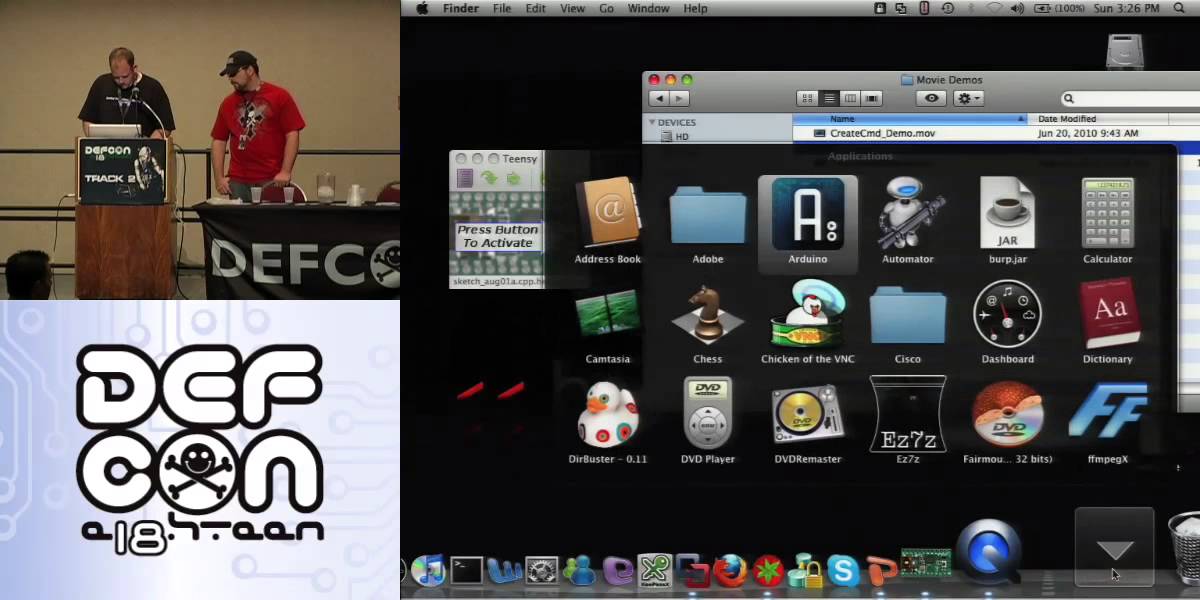Click Press Button To Activate in Teensy

point(497,236)
